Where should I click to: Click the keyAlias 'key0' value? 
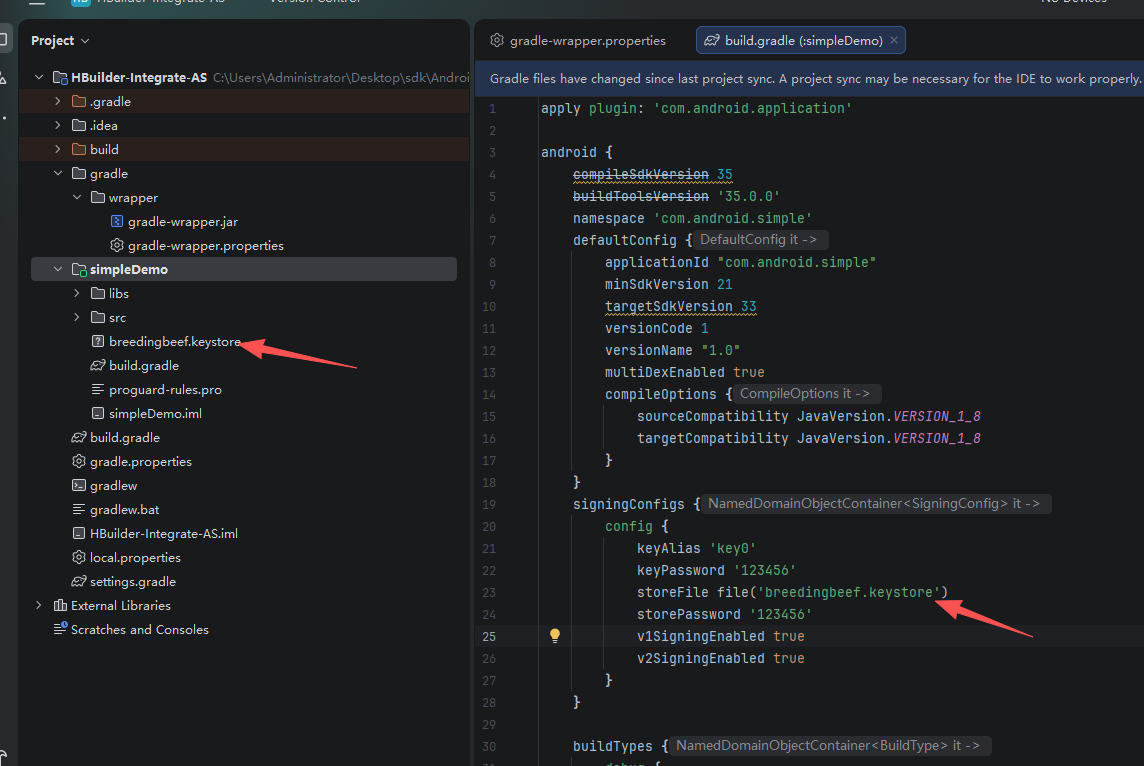(x=733, y=549)
